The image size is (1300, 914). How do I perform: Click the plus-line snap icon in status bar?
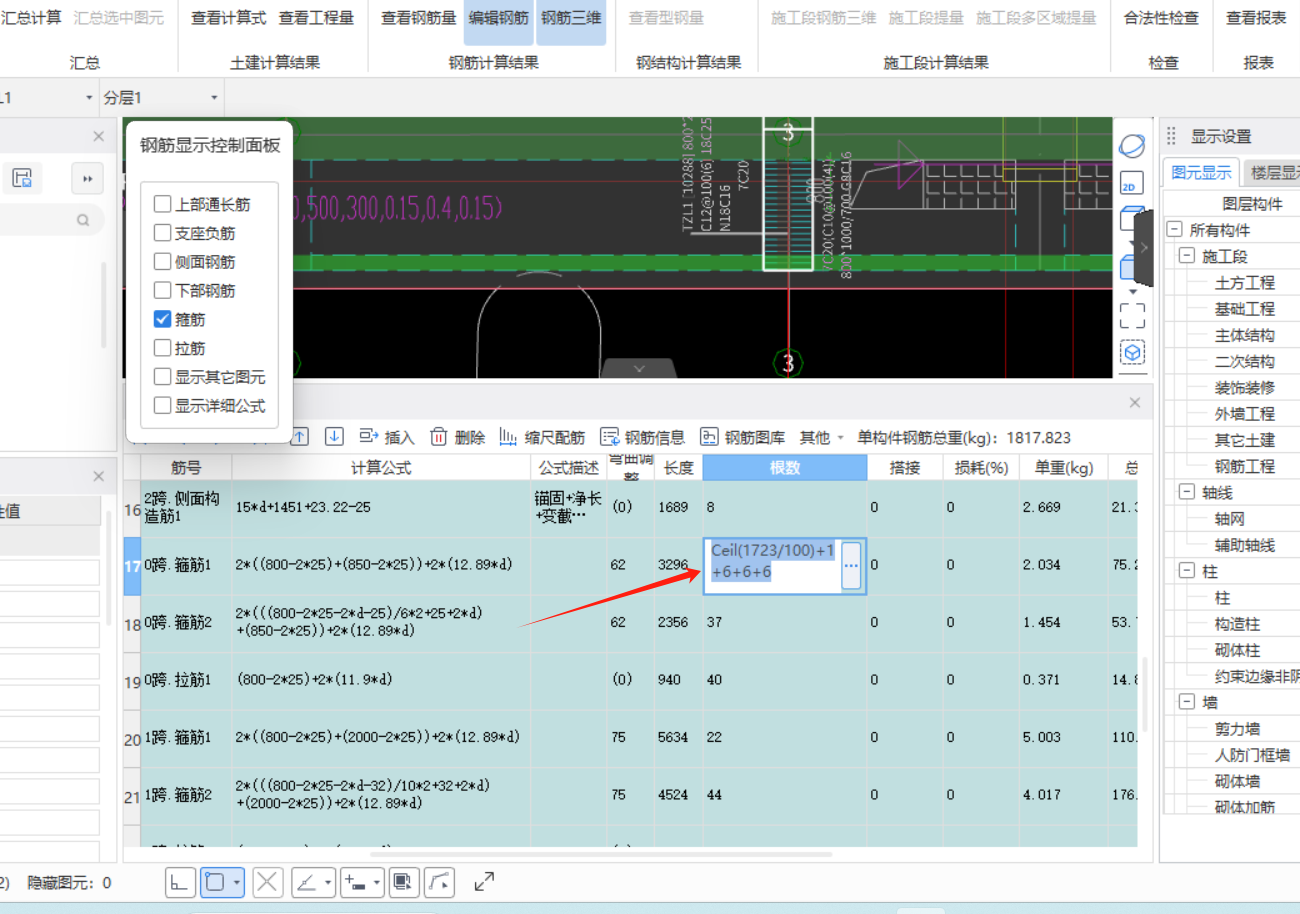(x=354, y=882)
